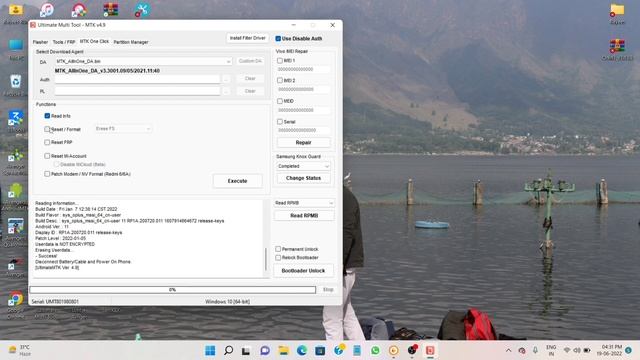Click the Repair button
This screenshot has width=640, height=360.
coord(303,142)
